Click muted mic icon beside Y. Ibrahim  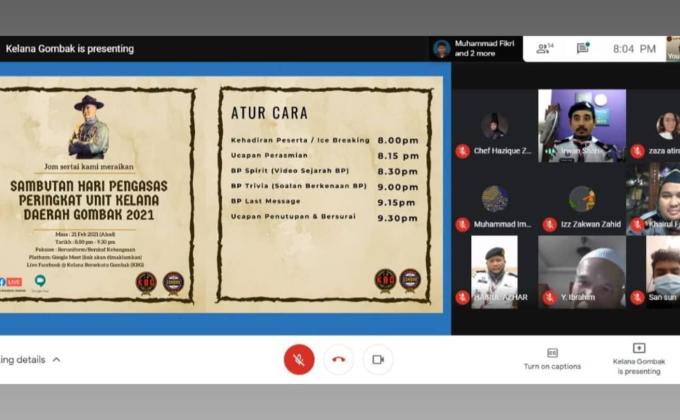(x=549, y=297)
